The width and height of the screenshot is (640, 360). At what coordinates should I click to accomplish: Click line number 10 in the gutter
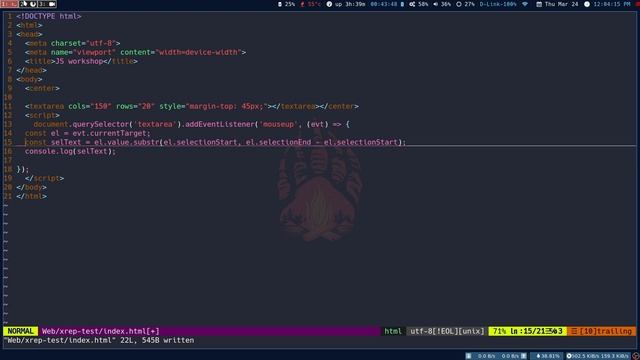point(8,97)
